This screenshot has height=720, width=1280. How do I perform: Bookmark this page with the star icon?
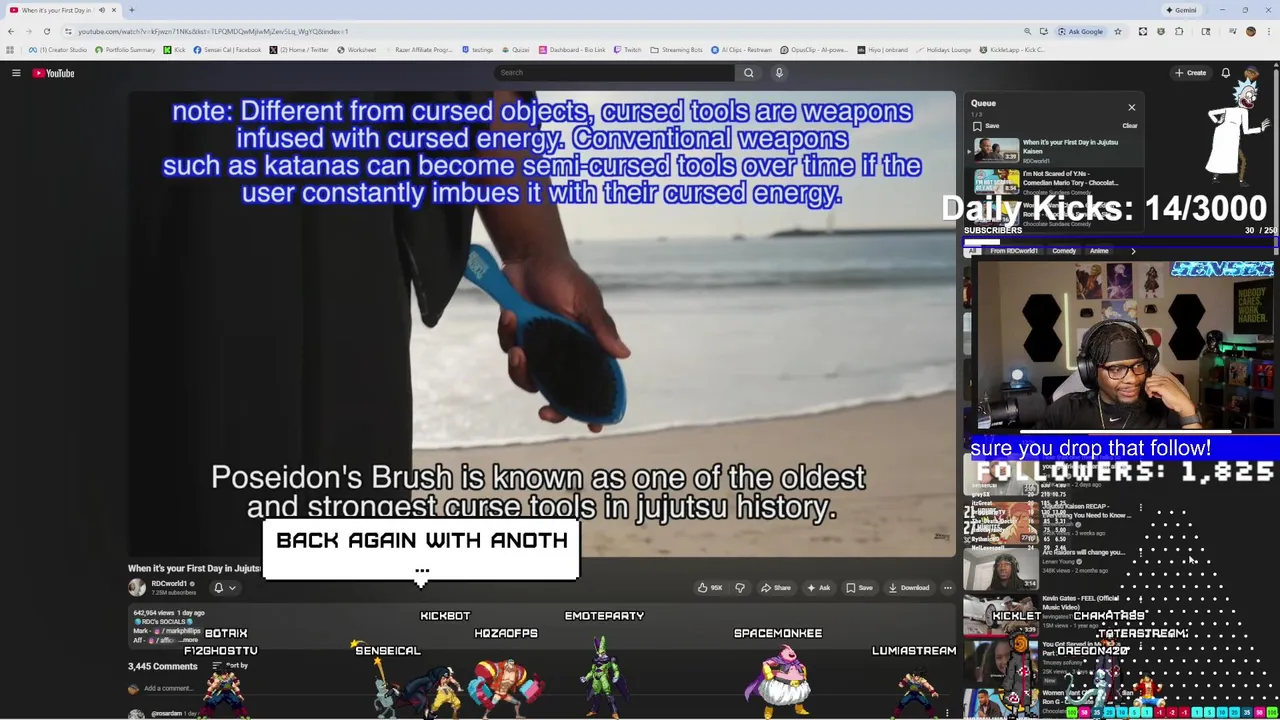point(1118,31)
